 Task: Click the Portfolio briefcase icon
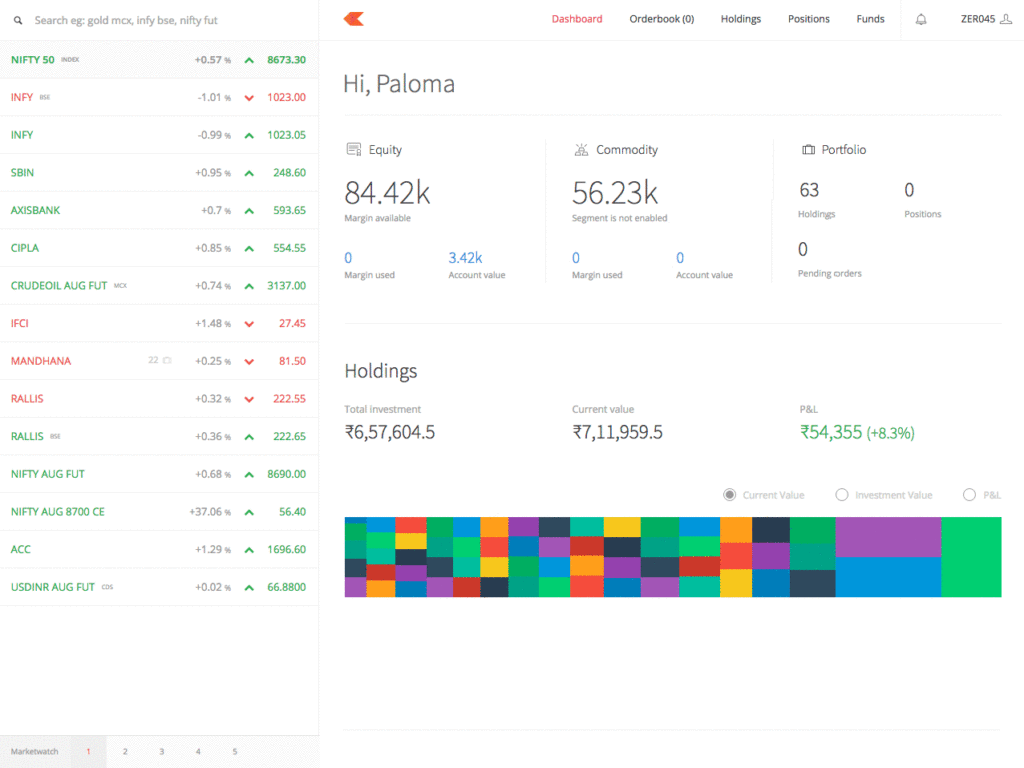click(x=808, y=150)
